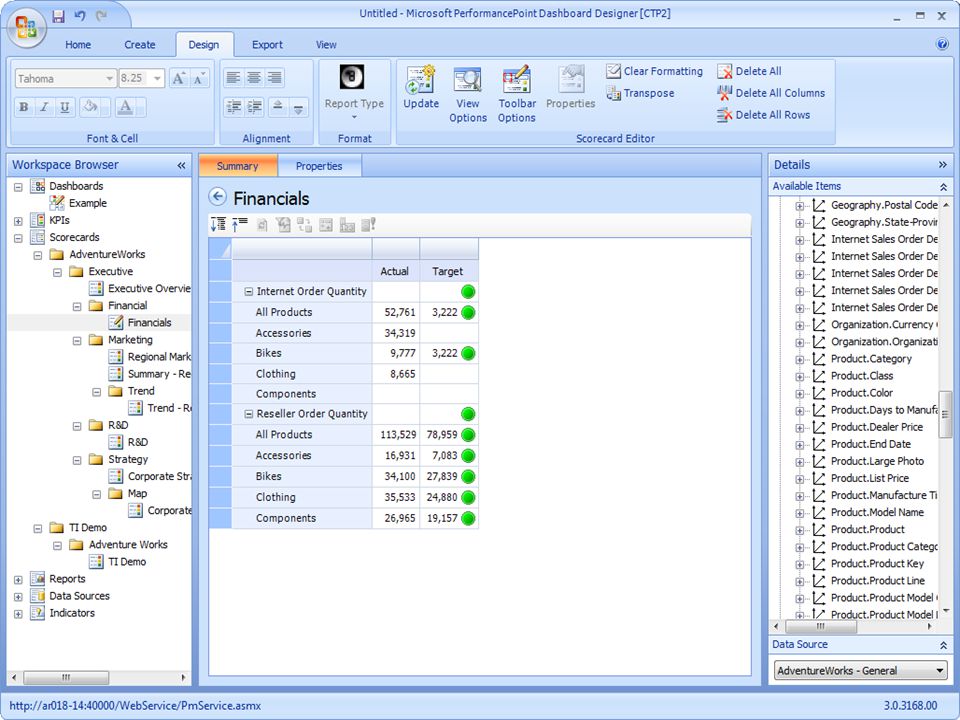
Task: Open the 8.25 font size dropdown
Action: [x=157, y=78]
